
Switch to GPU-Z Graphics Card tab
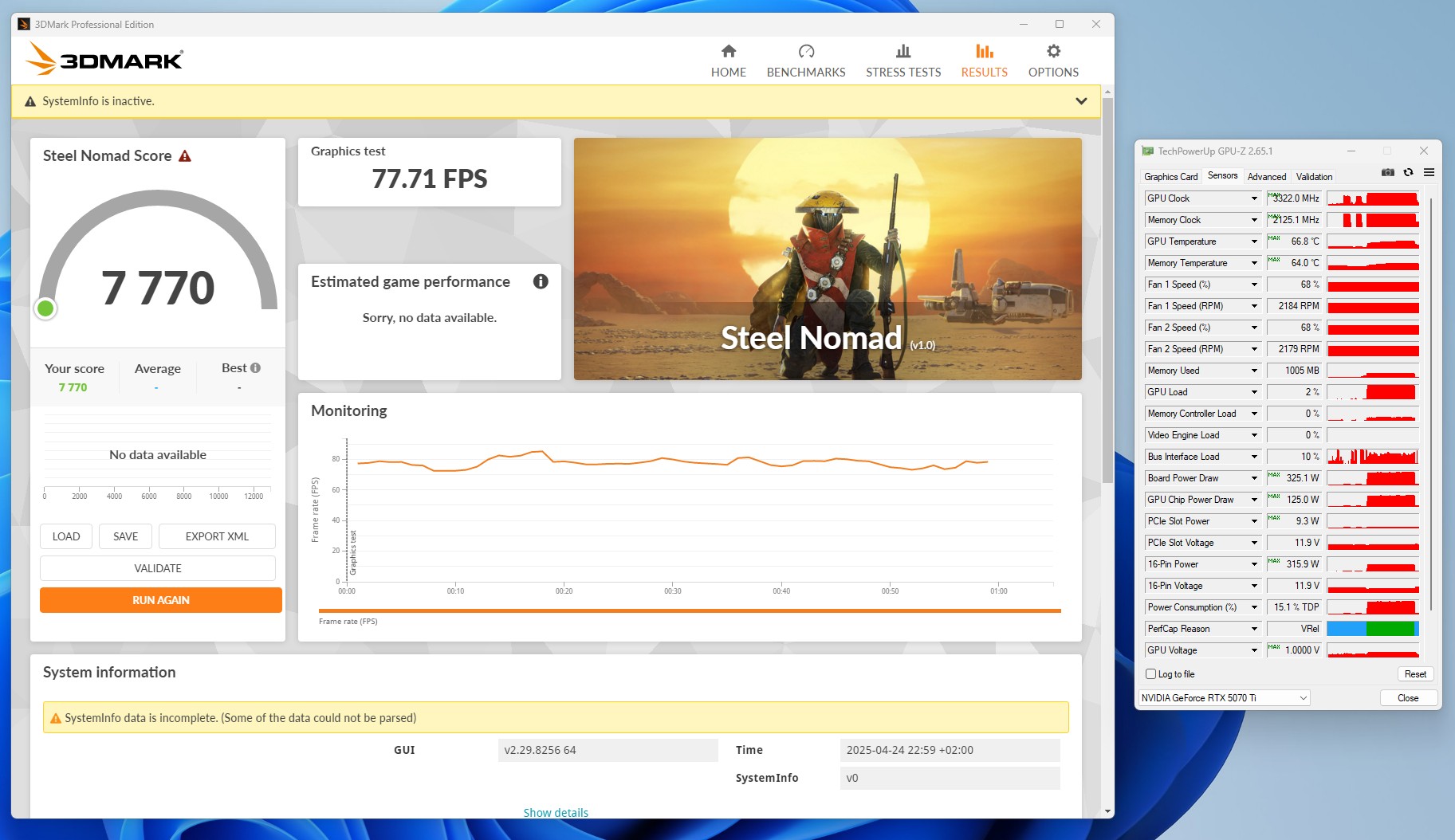pyautogui.click(x=1170, y=177)
